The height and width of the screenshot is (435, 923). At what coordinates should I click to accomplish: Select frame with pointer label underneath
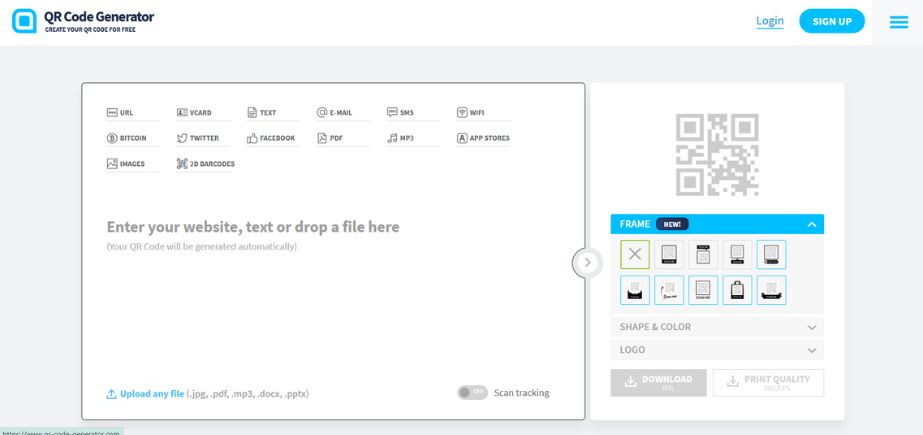(737, 254)
